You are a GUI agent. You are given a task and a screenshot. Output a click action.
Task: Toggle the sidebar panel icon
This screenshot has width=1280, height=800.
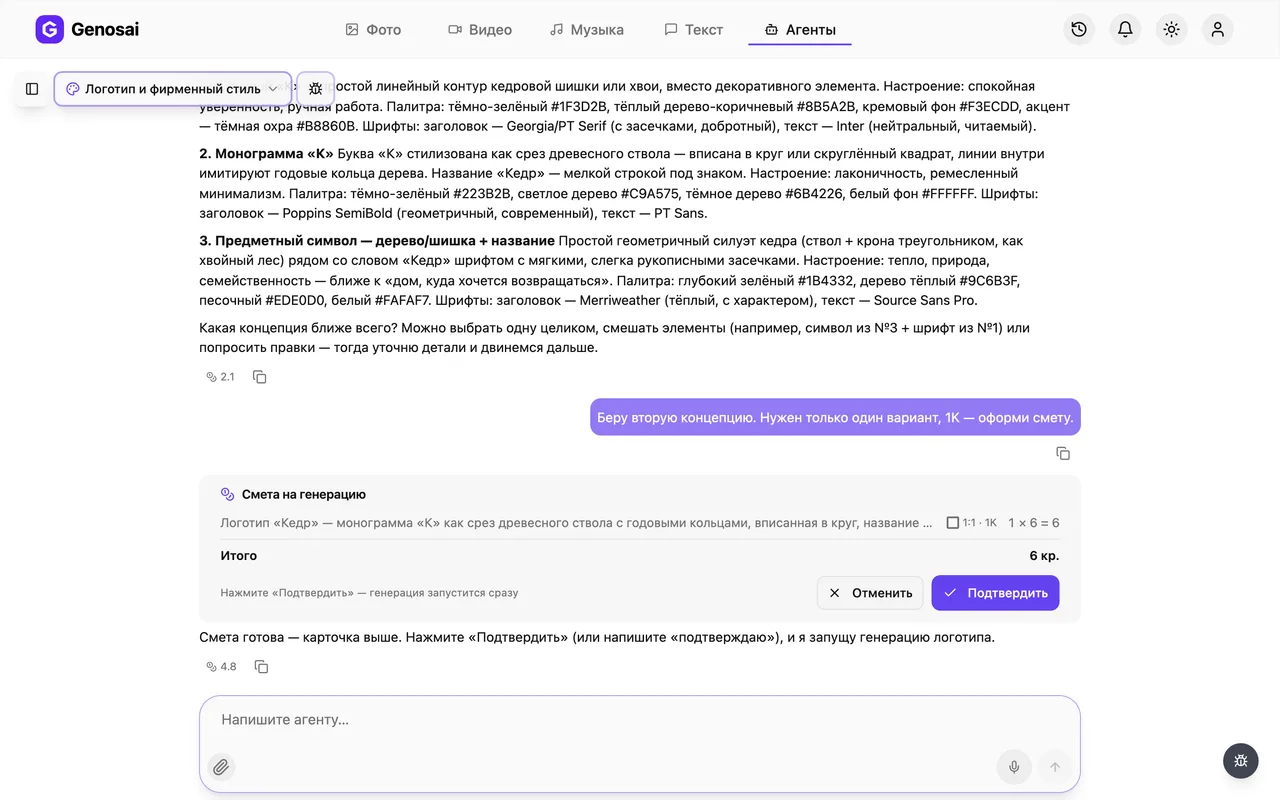point(32,89)
